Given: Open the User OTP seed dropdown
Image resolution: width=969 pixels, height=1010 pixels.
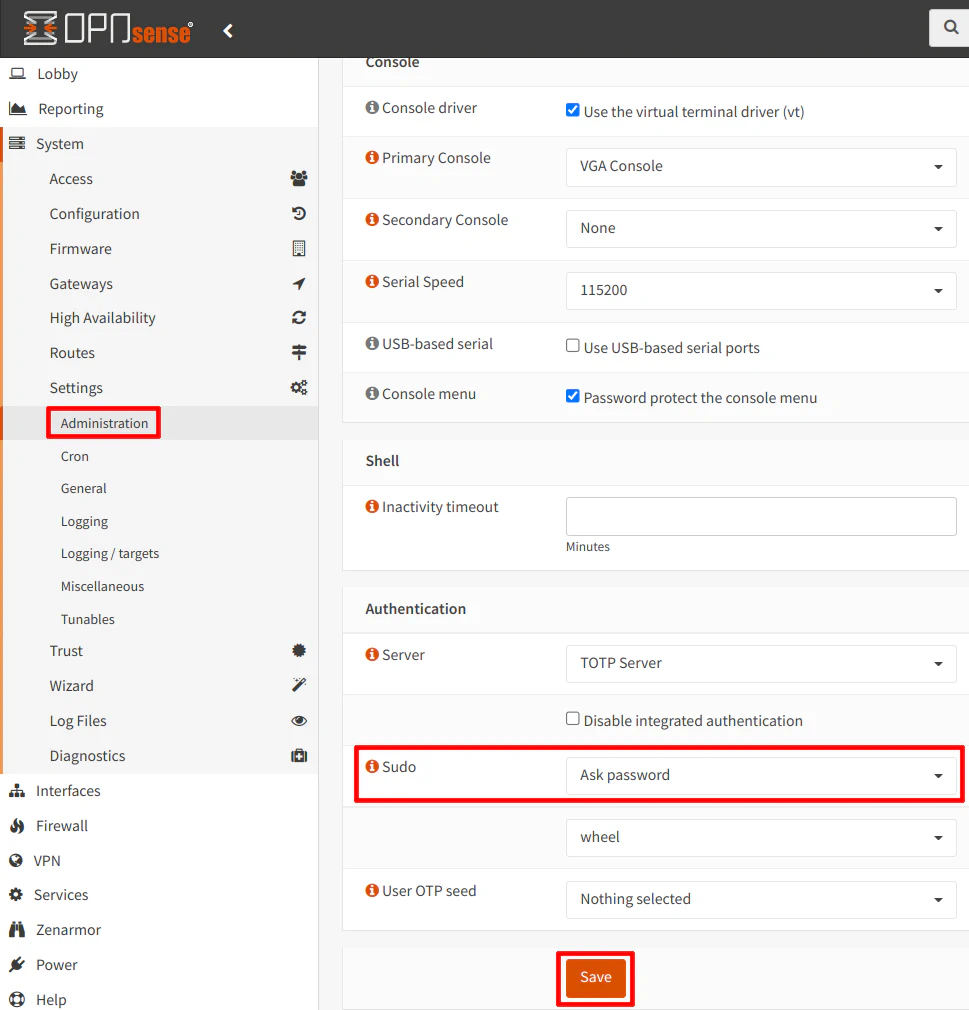Looking at the screenshot, I should click(761, 899).
